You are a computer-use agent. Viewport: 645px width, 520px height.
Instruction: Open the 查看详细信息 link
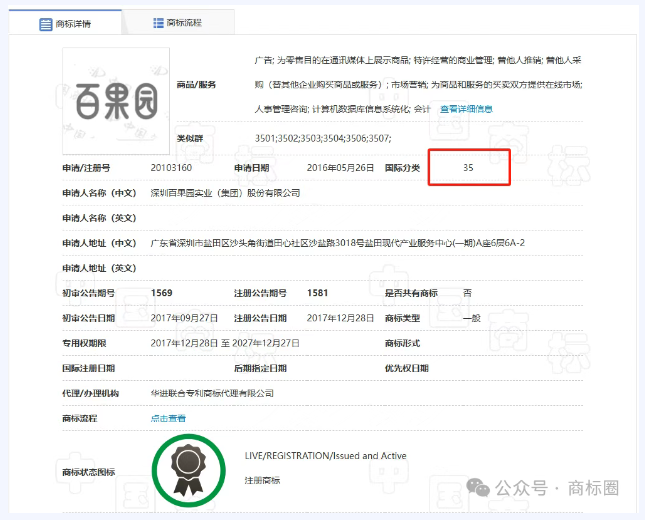[465, 108]
